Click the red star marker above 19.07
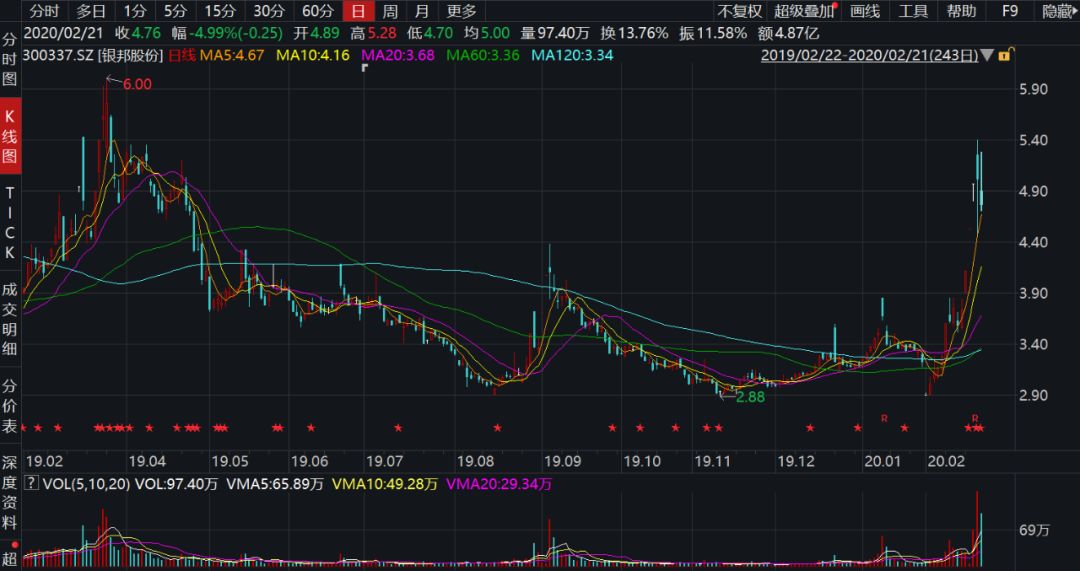Image resolution: width=1080 pixels, height=571 pixels. [398, 428]
